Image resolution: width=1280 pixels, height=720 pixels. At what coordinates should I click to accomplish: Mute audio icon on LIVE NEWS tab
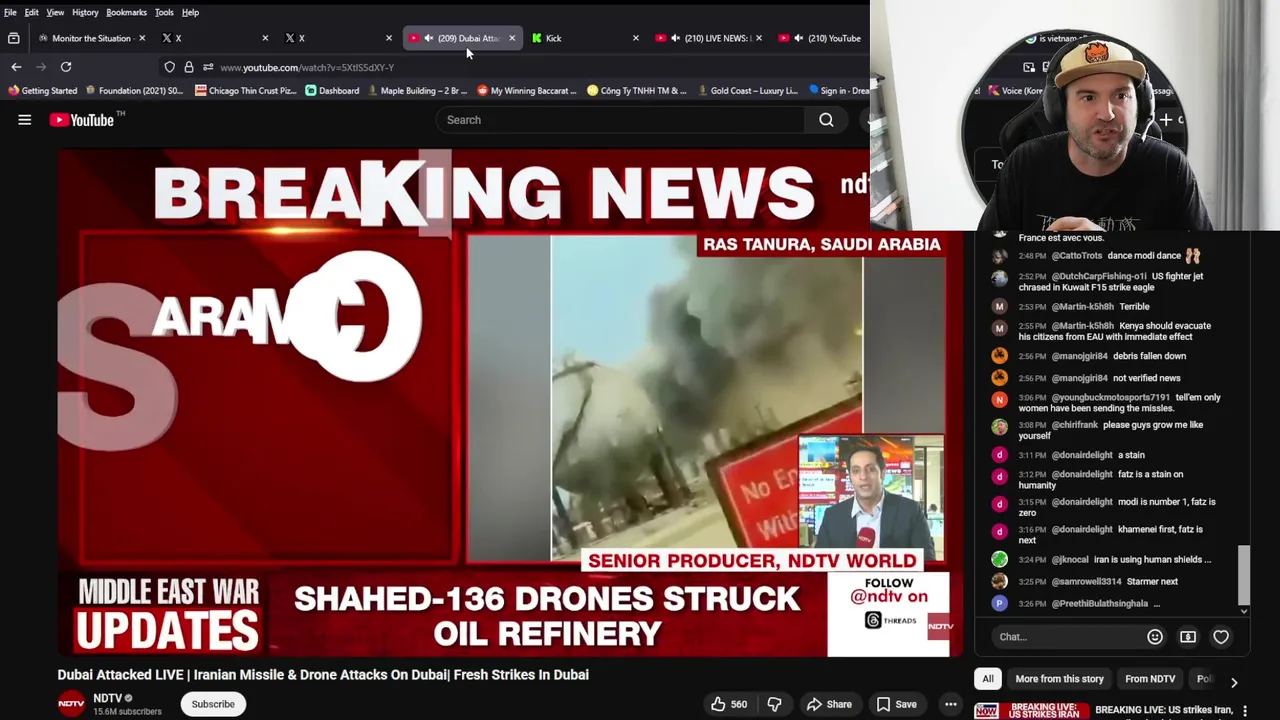pyautogui.click(x=675, y=38)
